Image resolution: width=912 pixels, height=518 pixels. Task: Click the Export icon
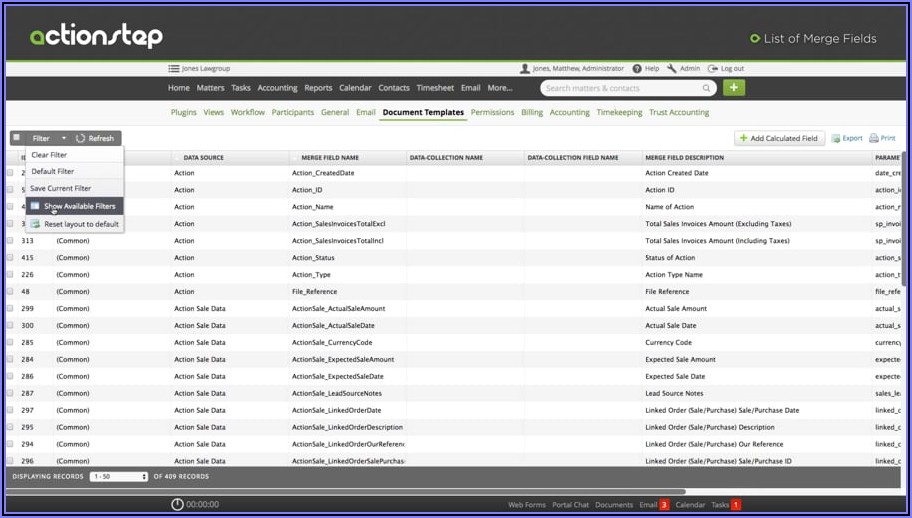click(x=836, y=138)
